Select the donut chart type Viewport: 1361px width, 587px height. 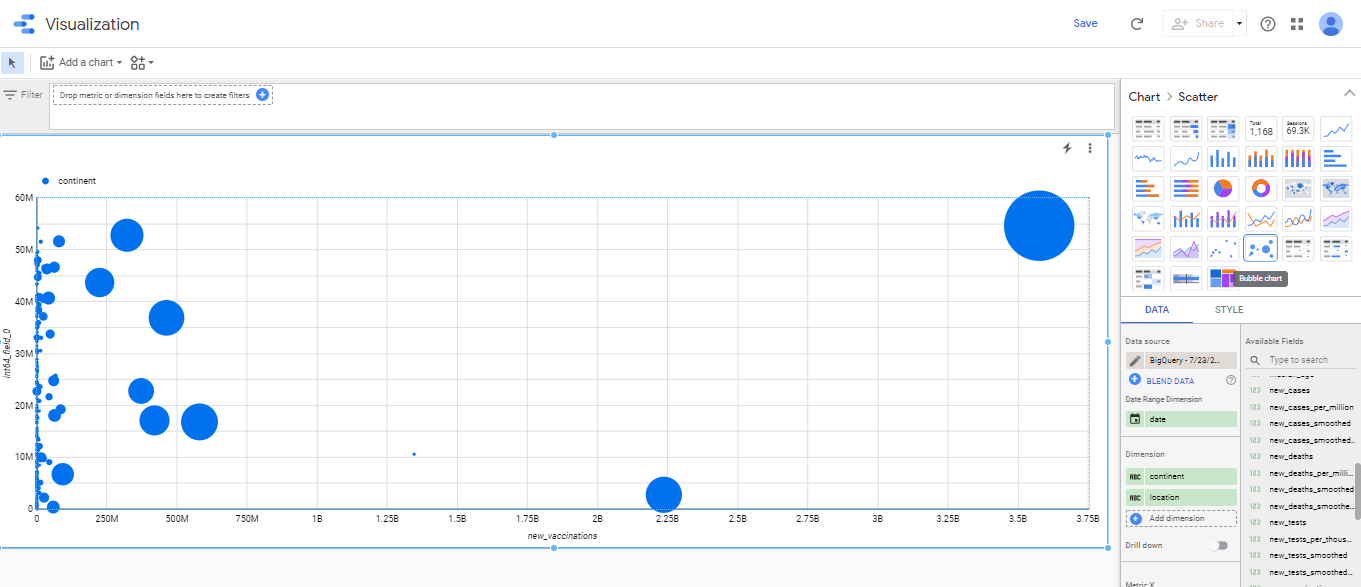tap(1261, 188)
